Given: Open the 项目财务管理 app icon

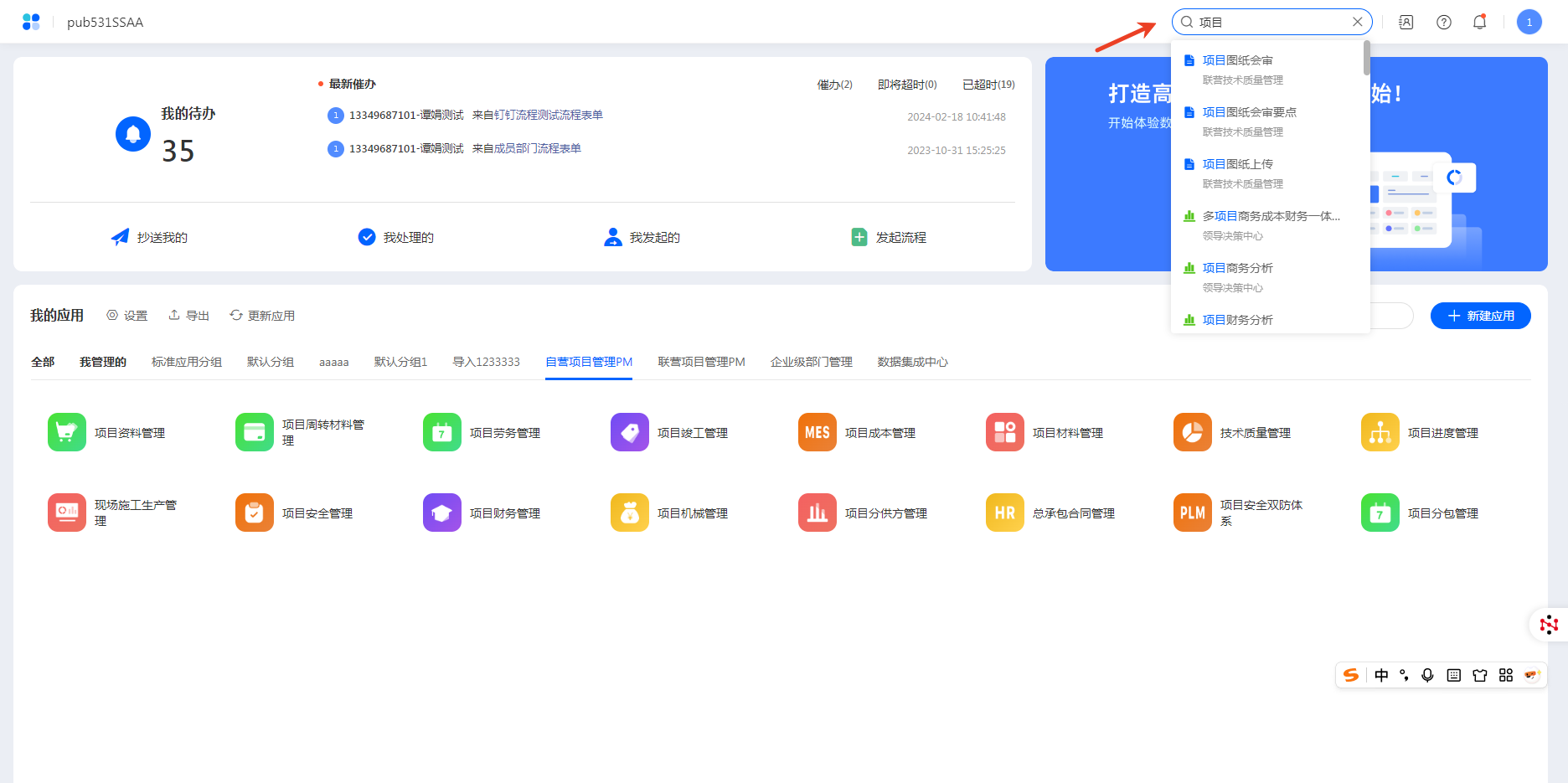Looking at the screenshot, I should 441,513.
